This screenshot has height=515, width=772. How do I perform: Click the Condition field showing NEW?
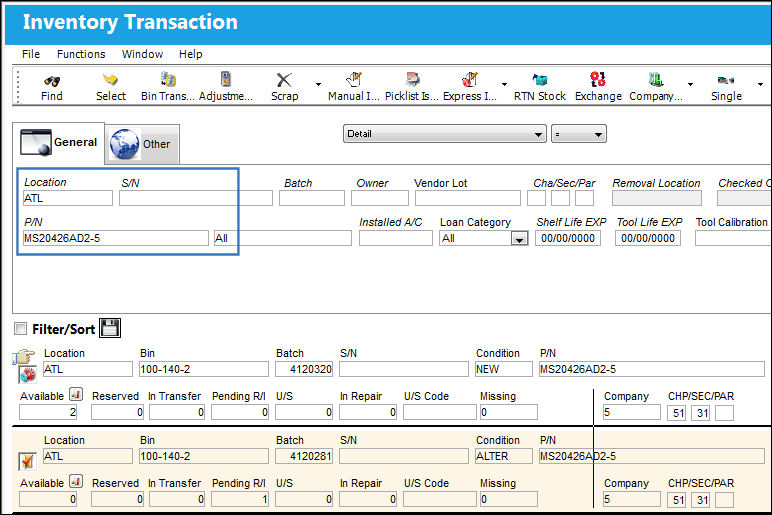tap(504, 369)
